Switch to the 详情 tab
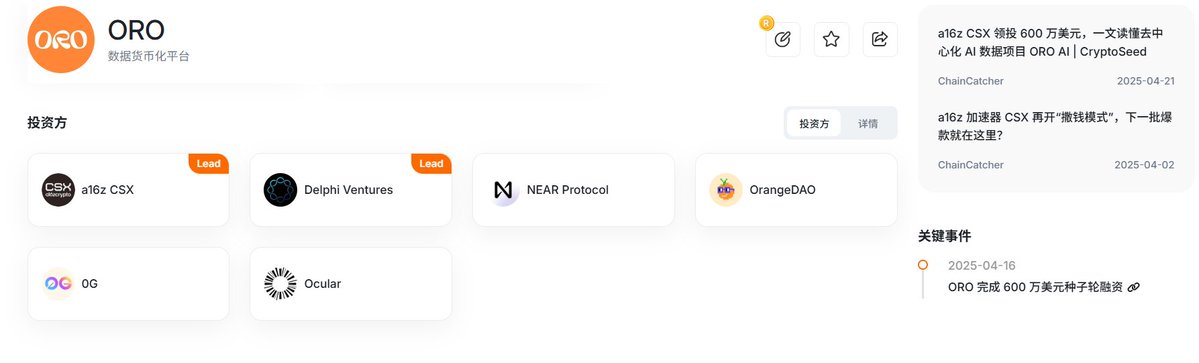Screen dimensions: 1199x363 (x=868, y=123)
